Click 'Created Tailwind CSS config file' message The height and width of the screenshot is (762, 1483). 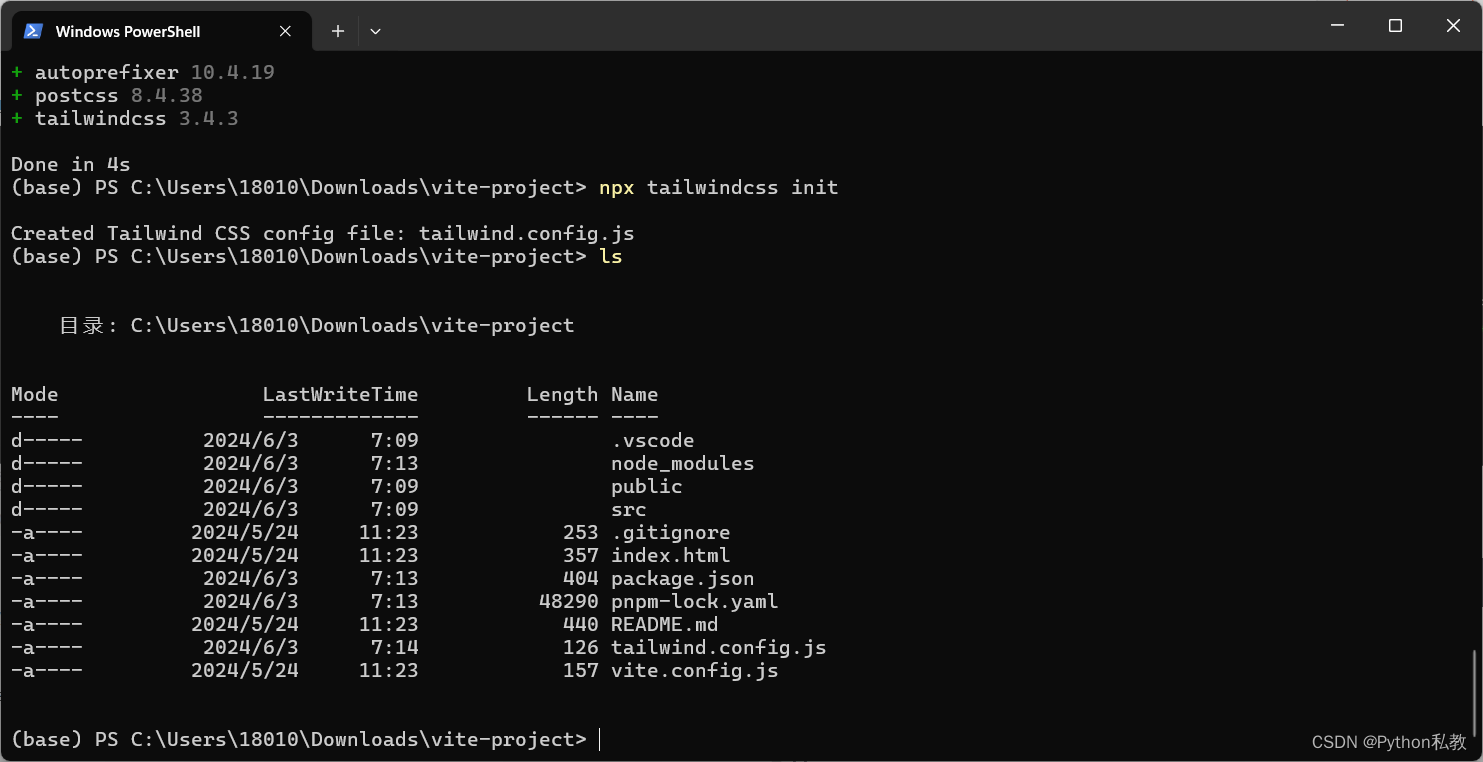click(x=322, y=233)
